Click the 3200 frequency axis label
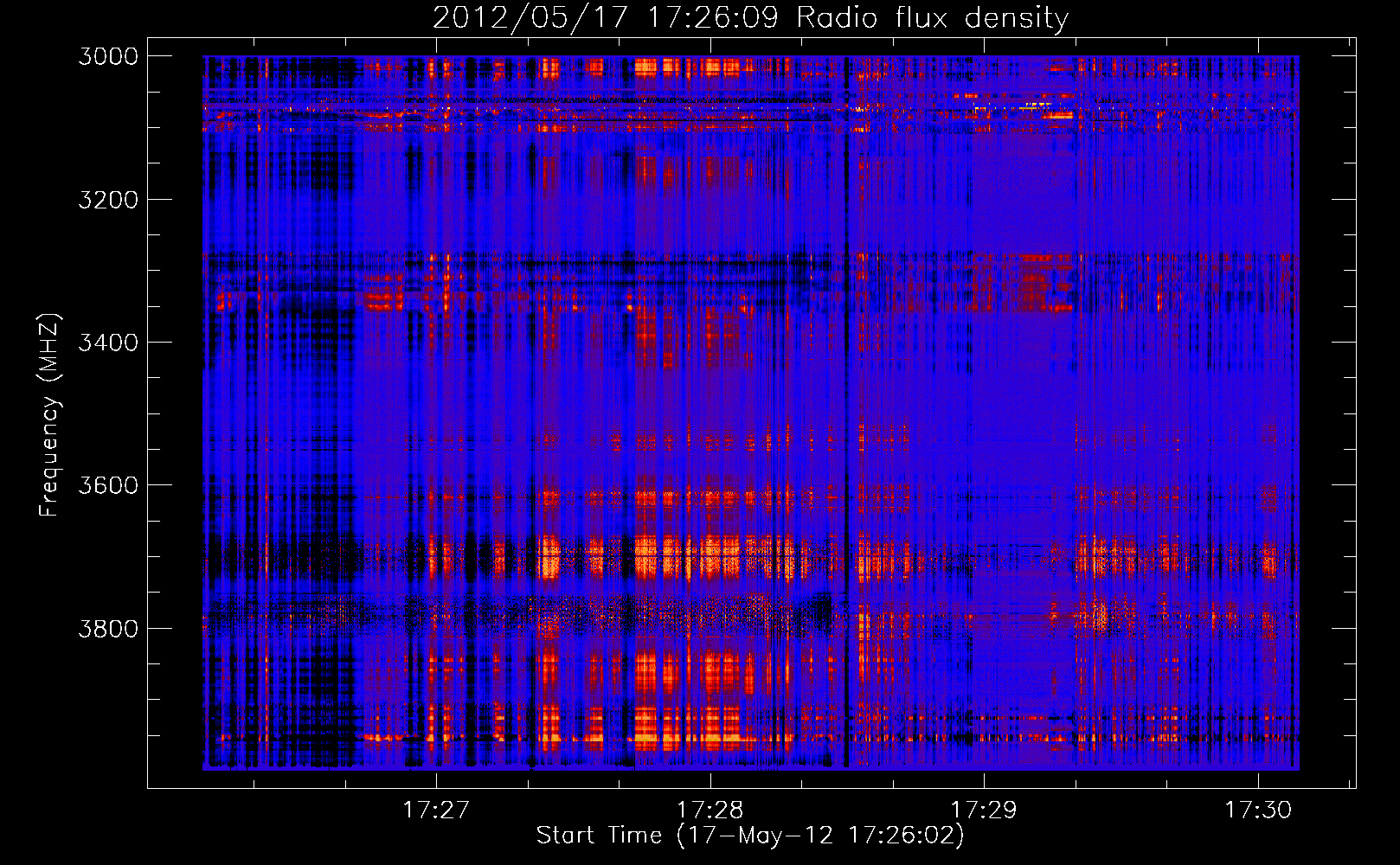 (108, 200)
